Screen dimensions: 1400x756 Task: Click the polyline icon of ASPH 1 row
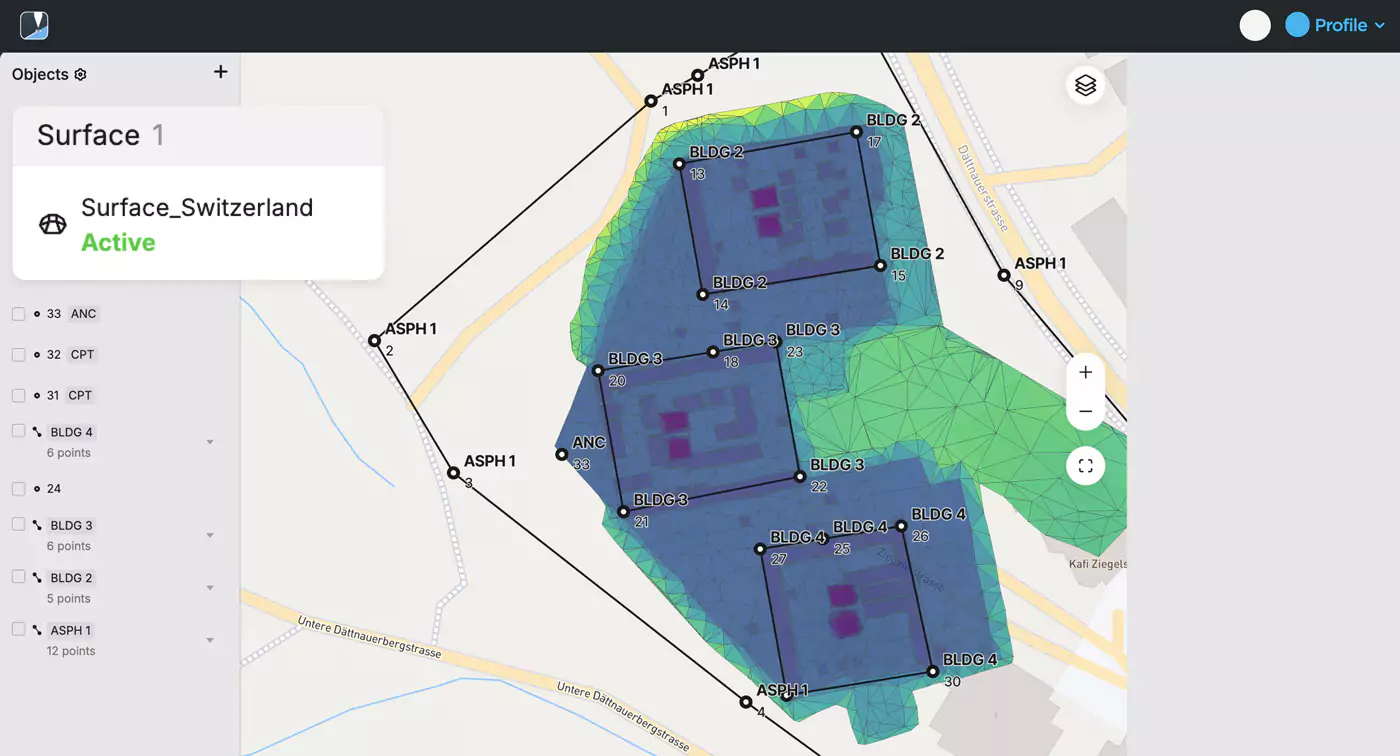point(37,630)
